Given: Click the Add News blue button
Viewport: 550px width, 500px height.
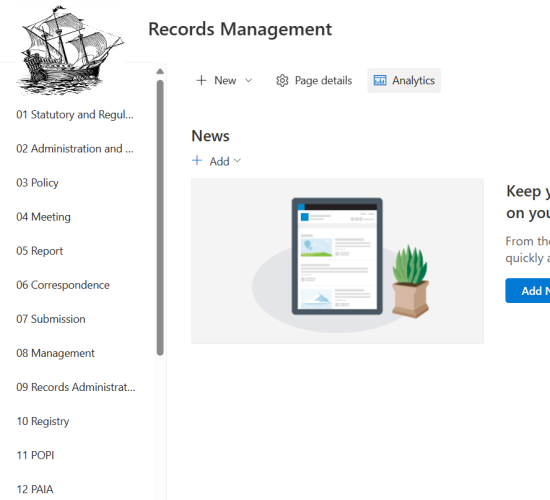Looking at the screenshot, I should (528, 291).
